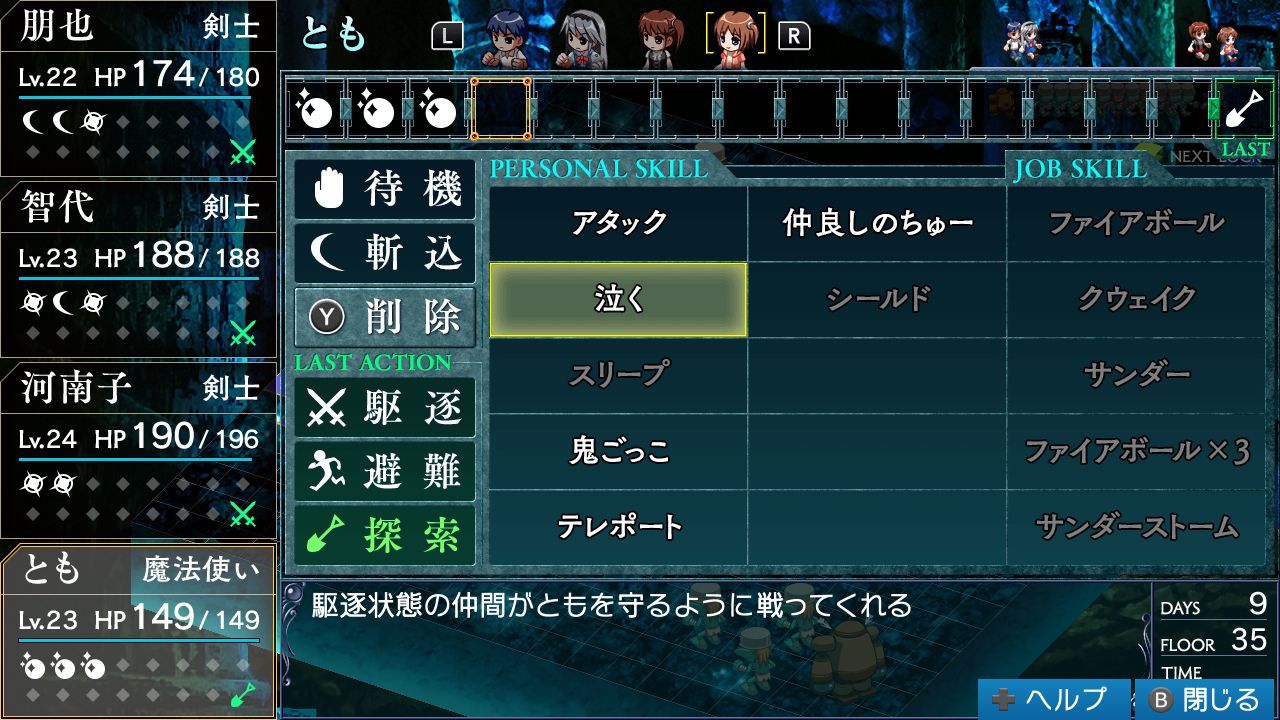Set last action to 駆逐

click(x=385, y=407)
